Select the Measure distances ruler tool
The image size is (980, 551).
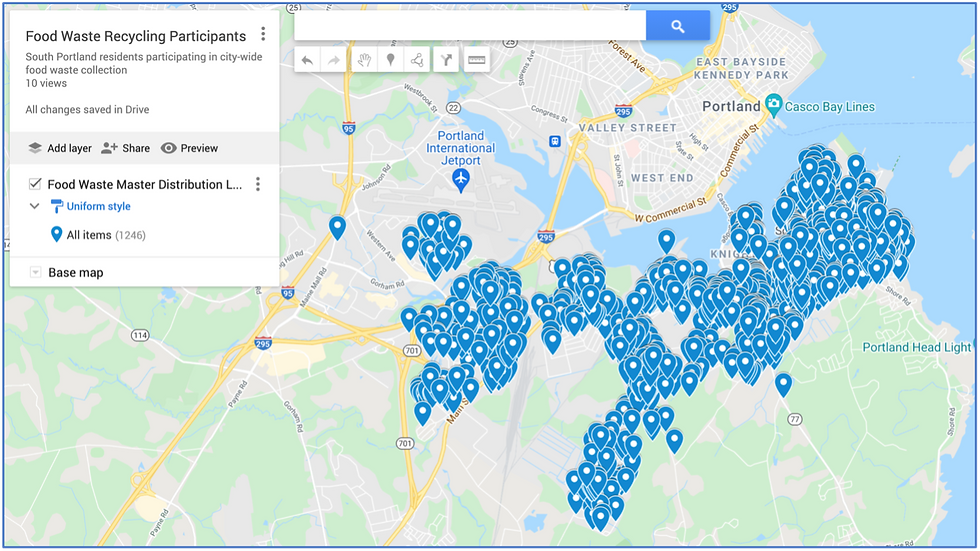(476, 61)
